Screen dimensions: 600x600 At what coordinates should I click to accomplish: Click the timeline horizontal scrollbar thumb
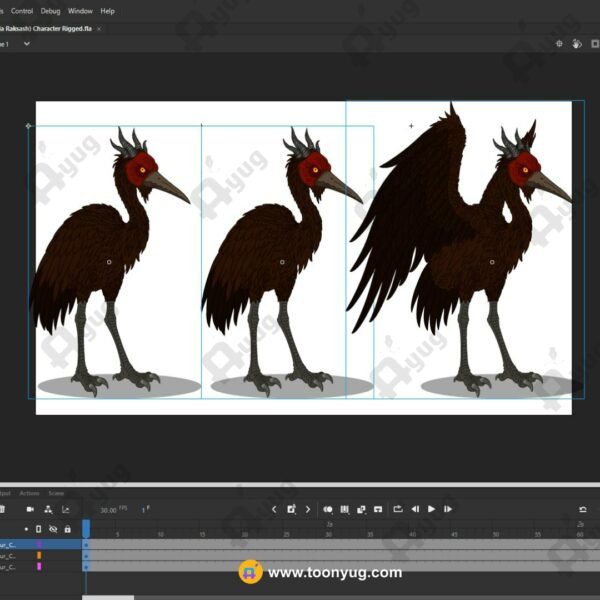(108, 597)
